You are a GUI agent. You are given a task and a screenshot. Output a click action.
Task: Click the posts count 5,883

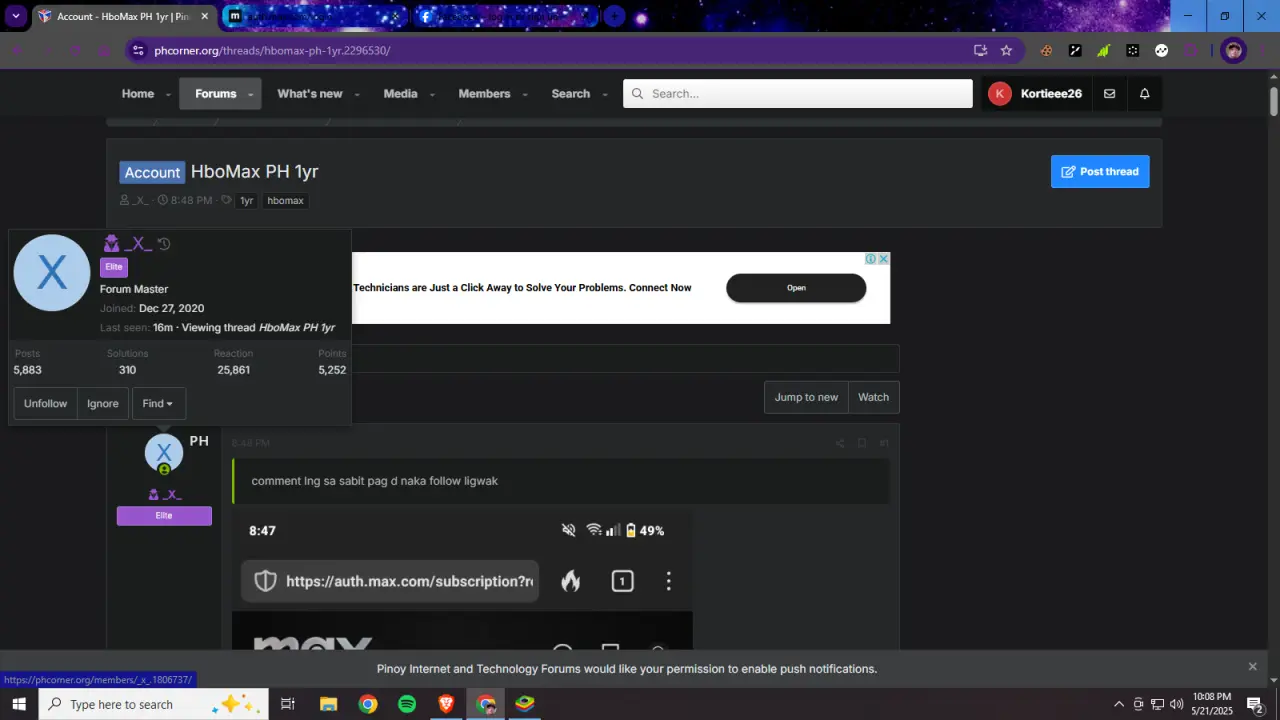click(28, 370)
